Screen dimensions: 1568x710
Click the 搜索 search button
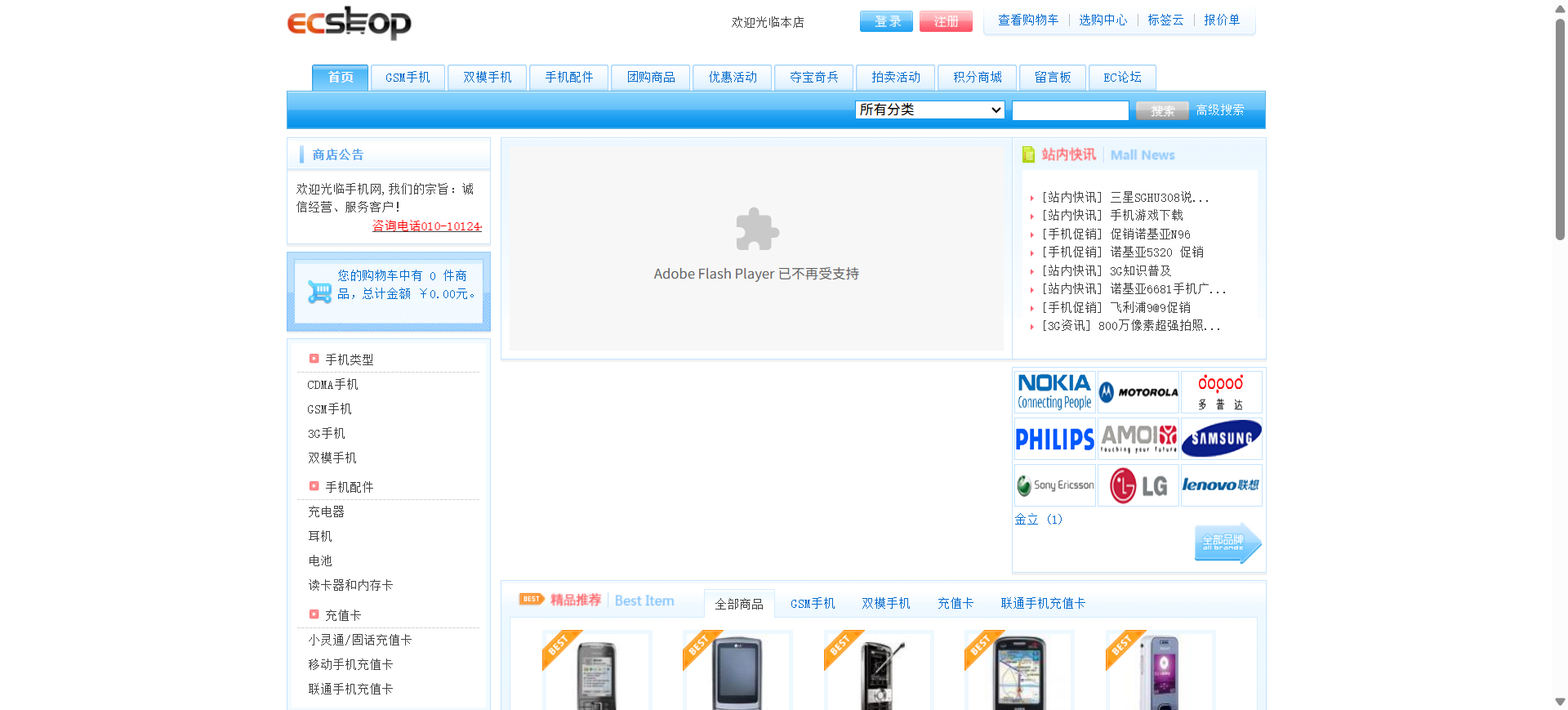1162,110
